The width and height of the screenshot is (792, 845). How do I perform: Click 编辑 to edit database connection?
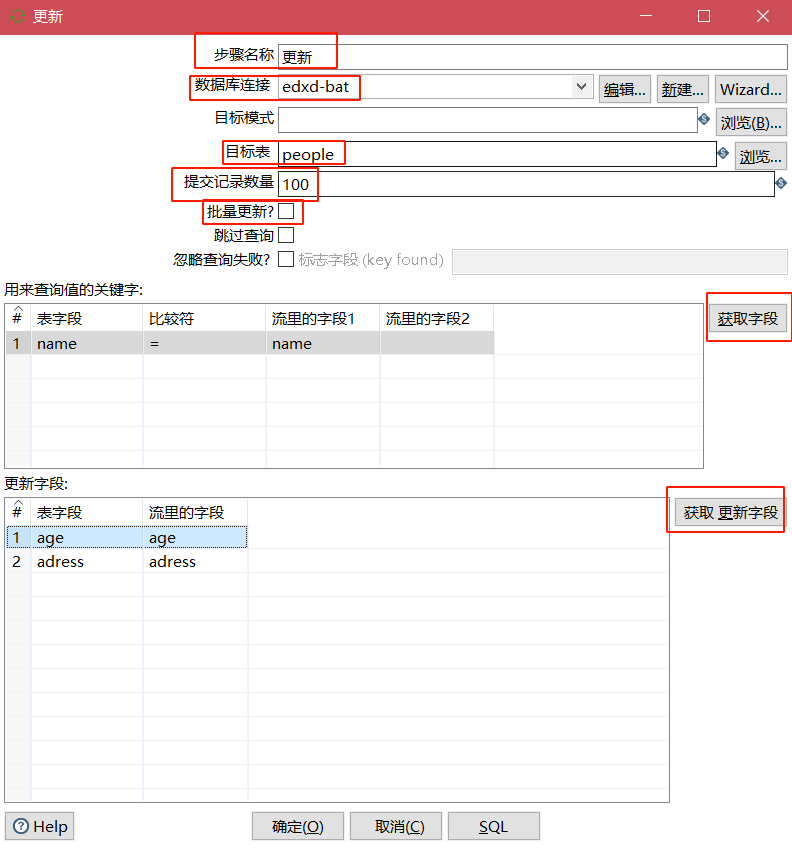[625, 89]
